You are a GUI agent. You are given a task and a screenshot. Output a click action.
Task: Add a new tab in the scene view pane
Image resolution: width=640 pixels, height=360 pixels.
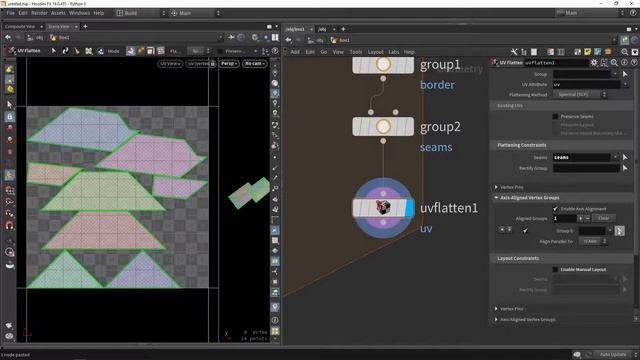coord(85,27)
